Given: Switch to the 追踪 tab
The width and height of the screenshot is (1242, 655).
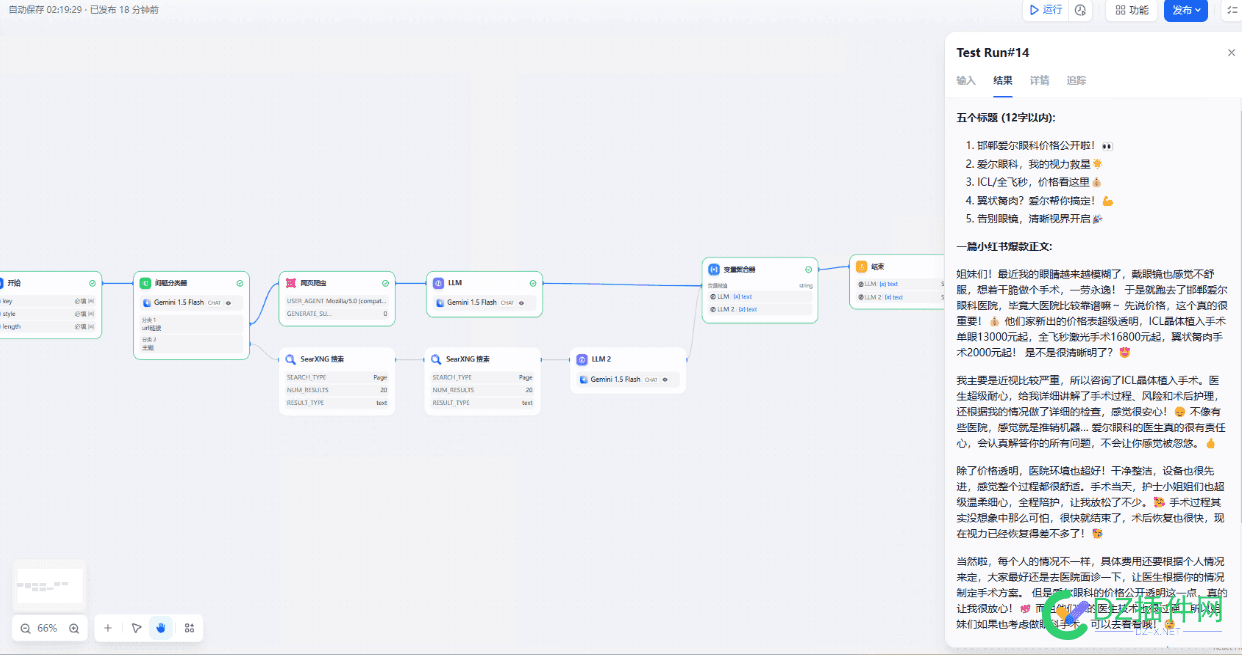Looking at the screenshot, I should click(1076, 80).
